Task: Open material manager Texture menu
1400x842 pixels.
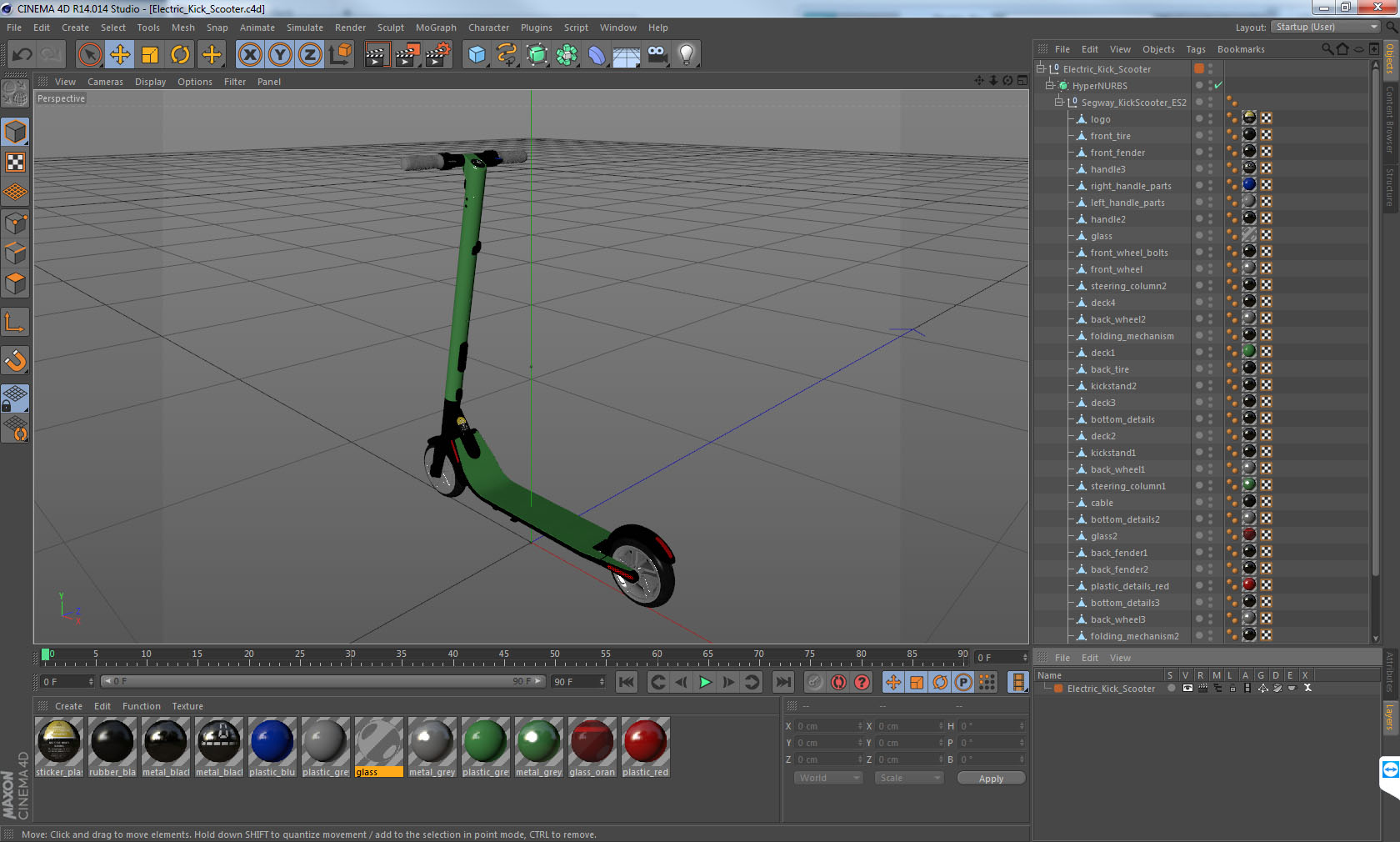Action: pyautogui.click(x=187, y=706)
